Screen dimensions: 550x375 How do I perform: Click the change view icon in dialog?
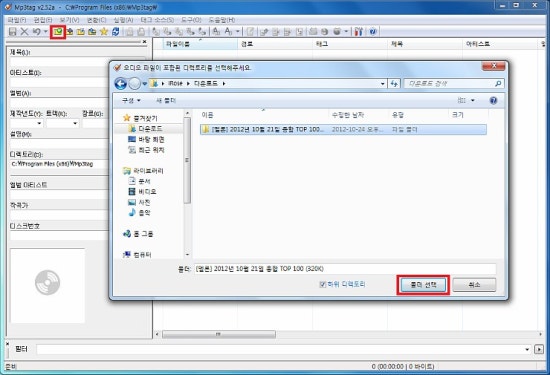click(x=461, y=101)
